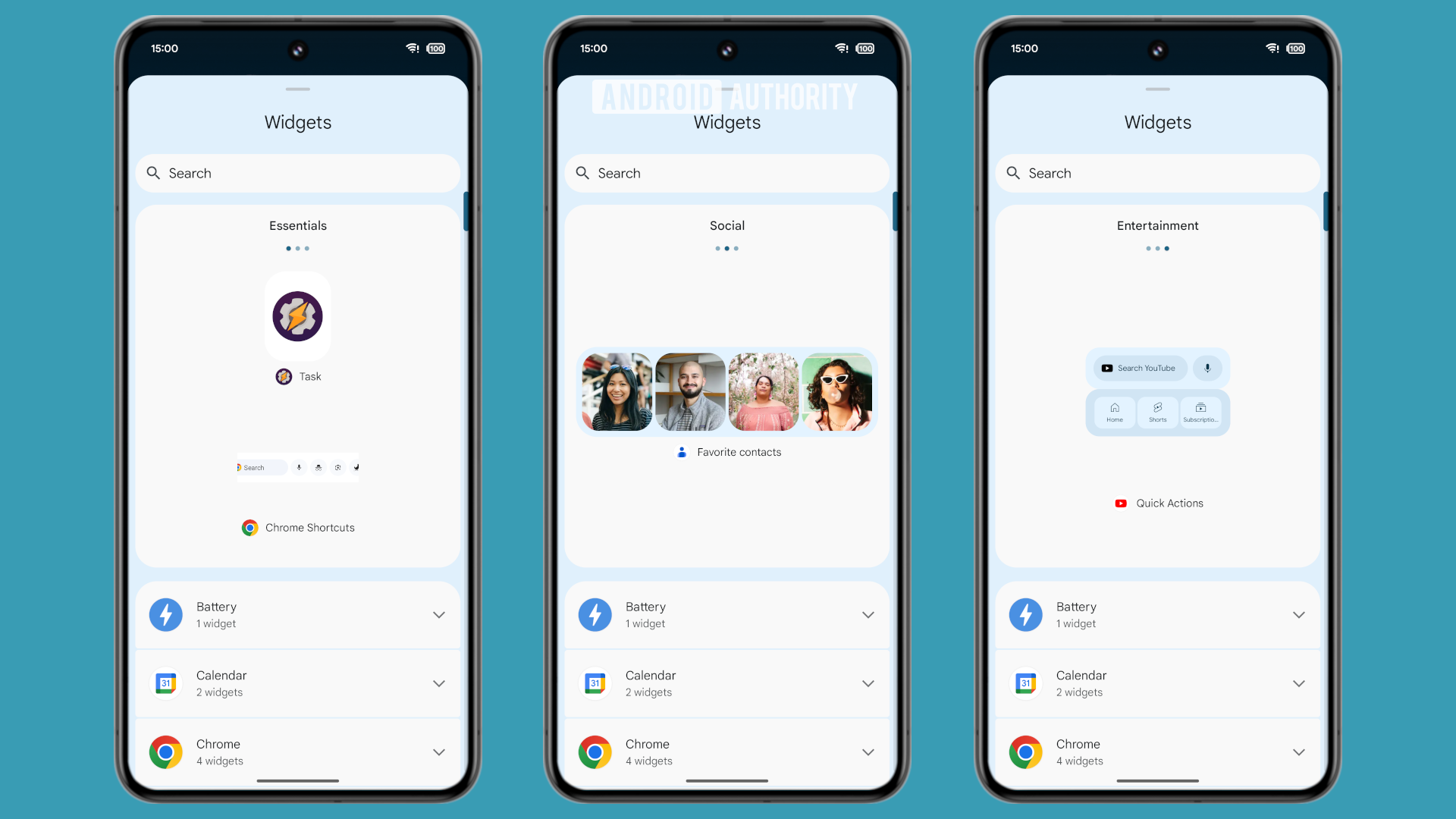The width and height of the screenshot is (1456, 819).
Task: Tap the Search YouTube widget button
Action: coord(1143,368)
